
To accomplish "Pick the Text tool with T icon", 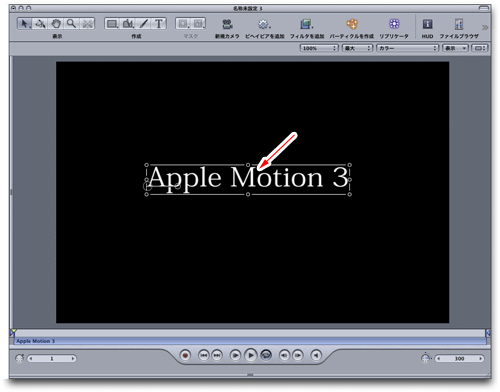I will (159, 24).
